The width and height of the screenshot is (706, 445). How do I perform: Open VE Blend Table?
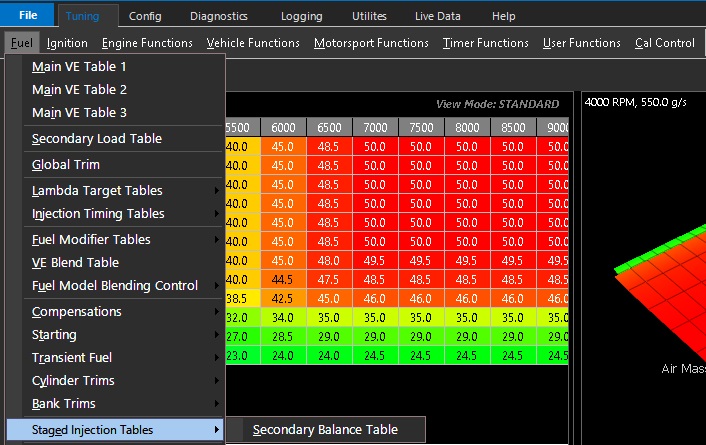point(116,263)
